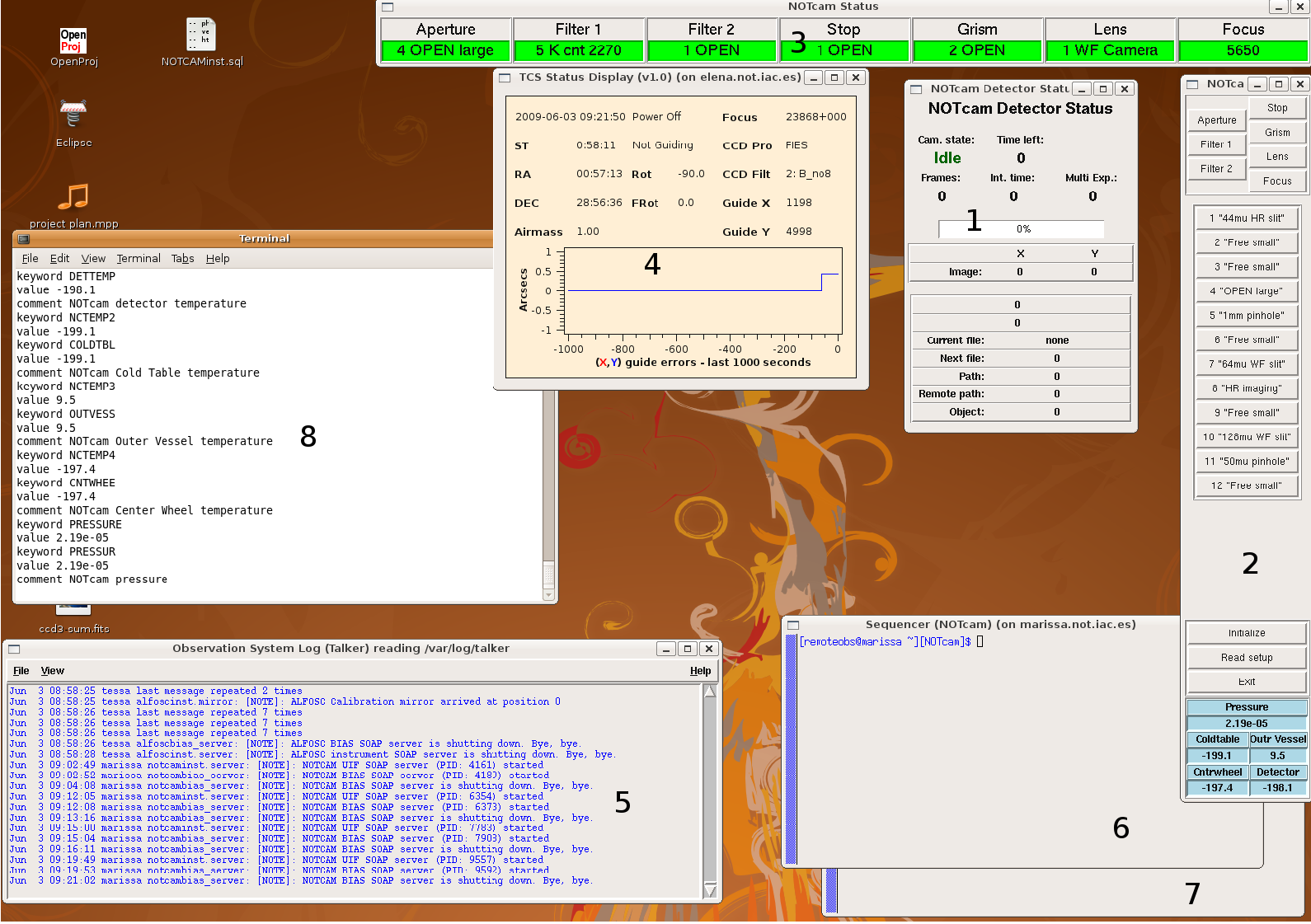1311x924 pixels.
Task: Click the detector exposure progress bar
Action: pos(1021,229)
